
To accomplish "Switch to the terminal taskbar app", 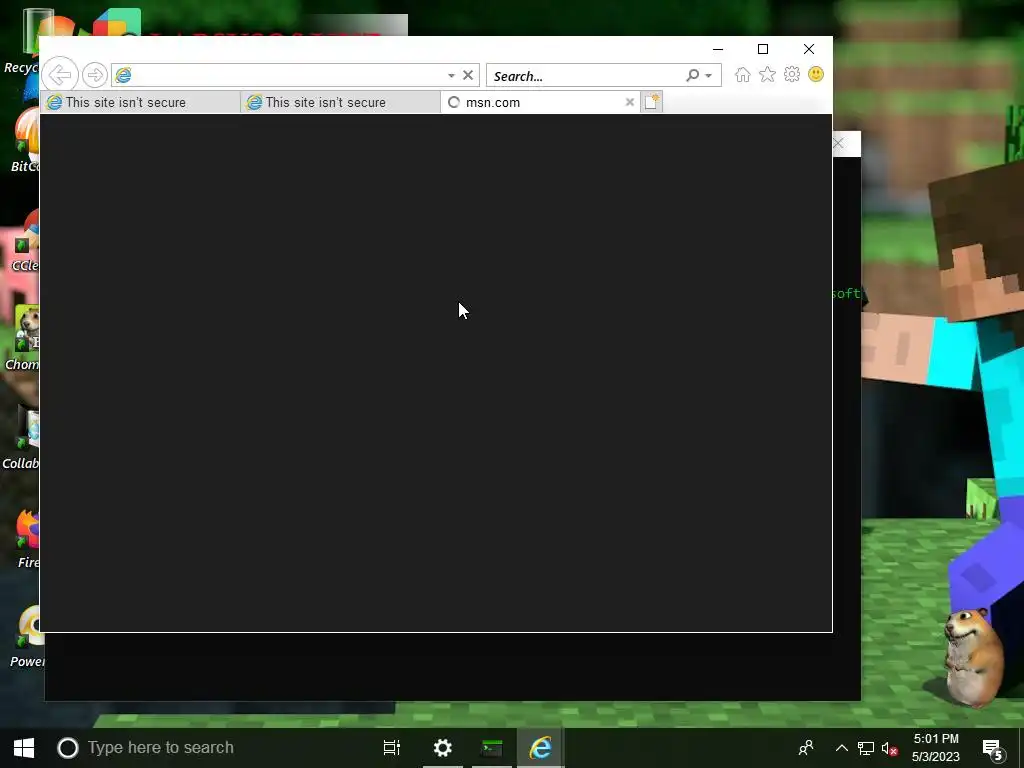I will [x=492, y=748].
